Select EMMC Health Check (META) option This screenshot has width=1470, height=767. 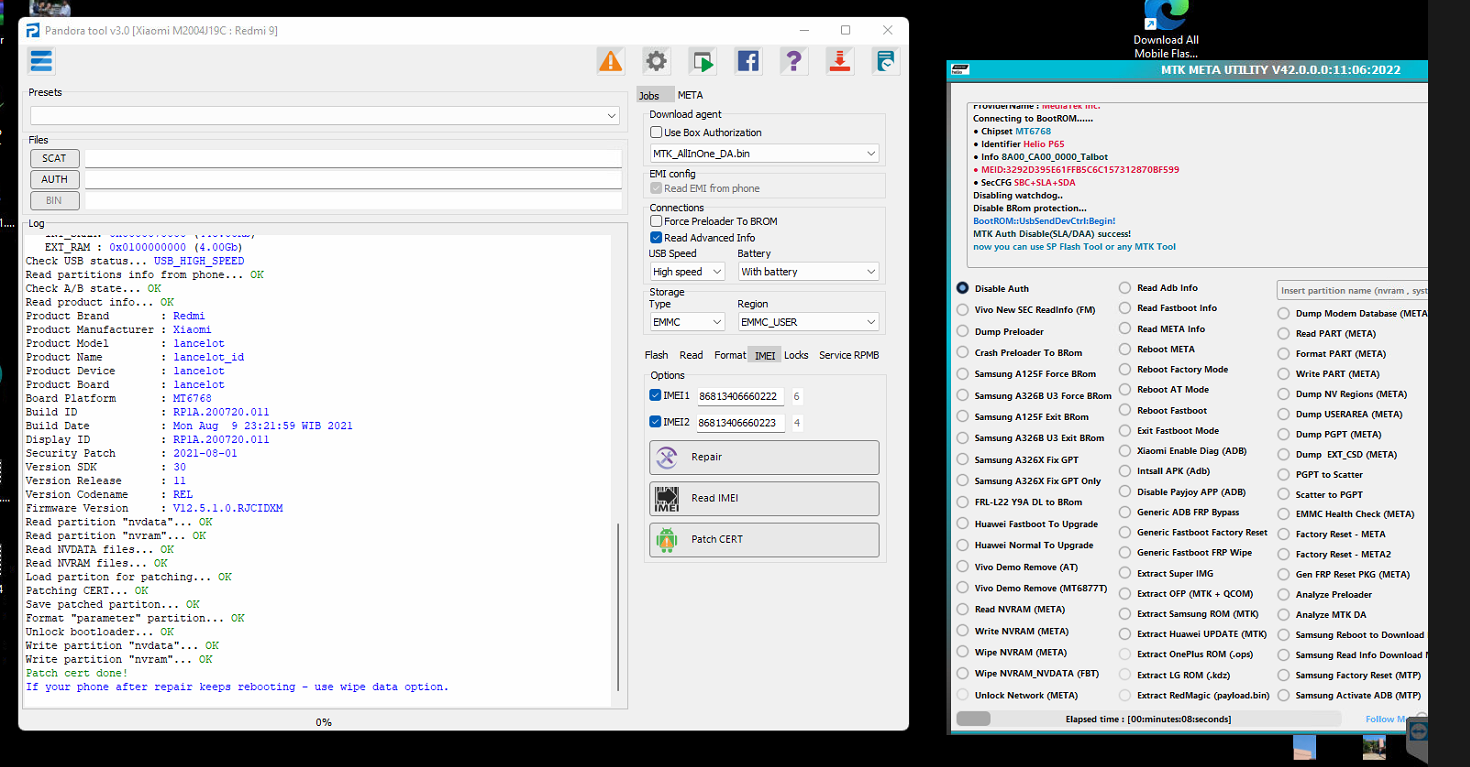pos(1285,514)
